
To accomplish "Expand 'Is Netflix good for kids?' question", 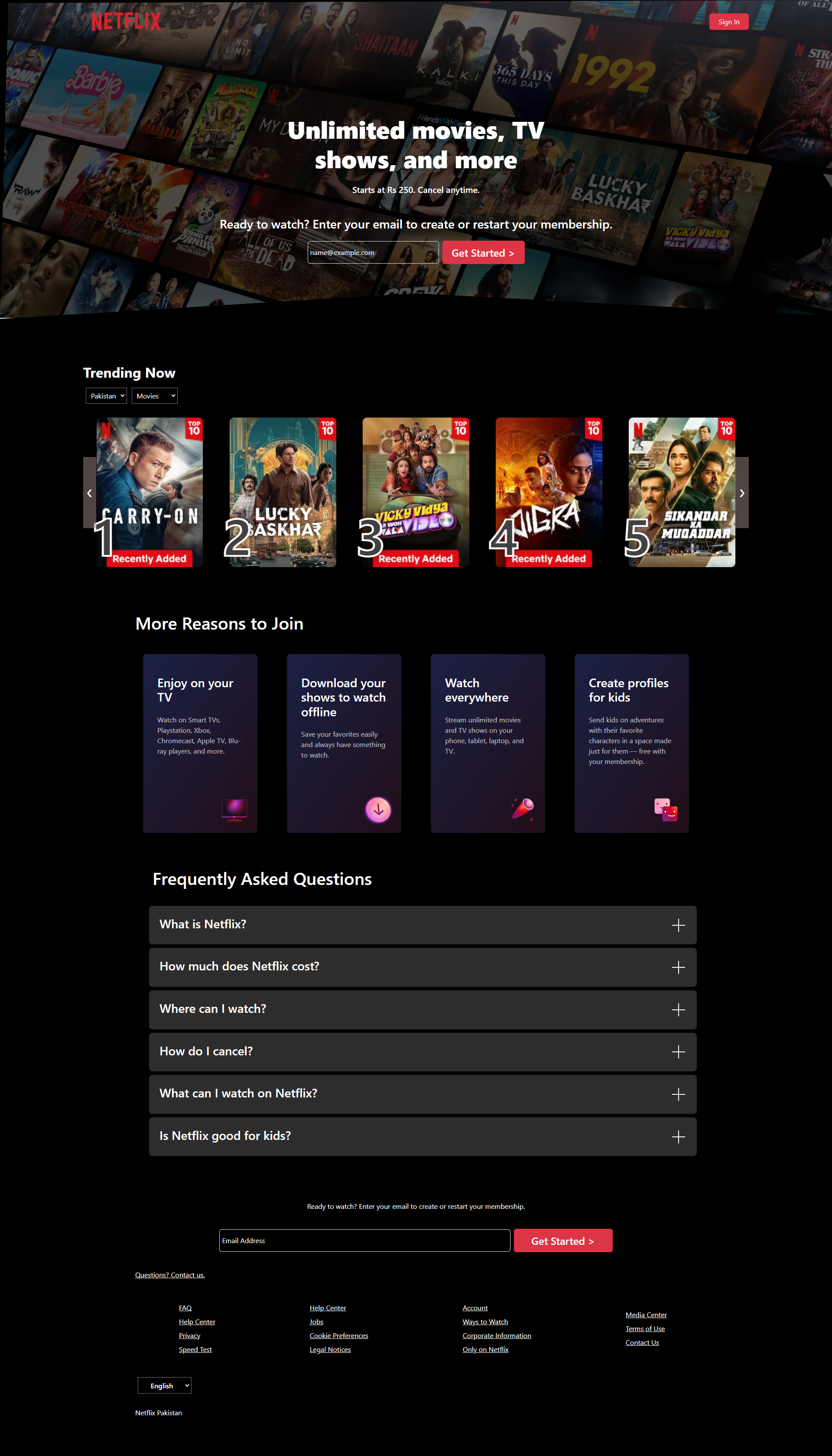I will click(x=423, y=1136).
